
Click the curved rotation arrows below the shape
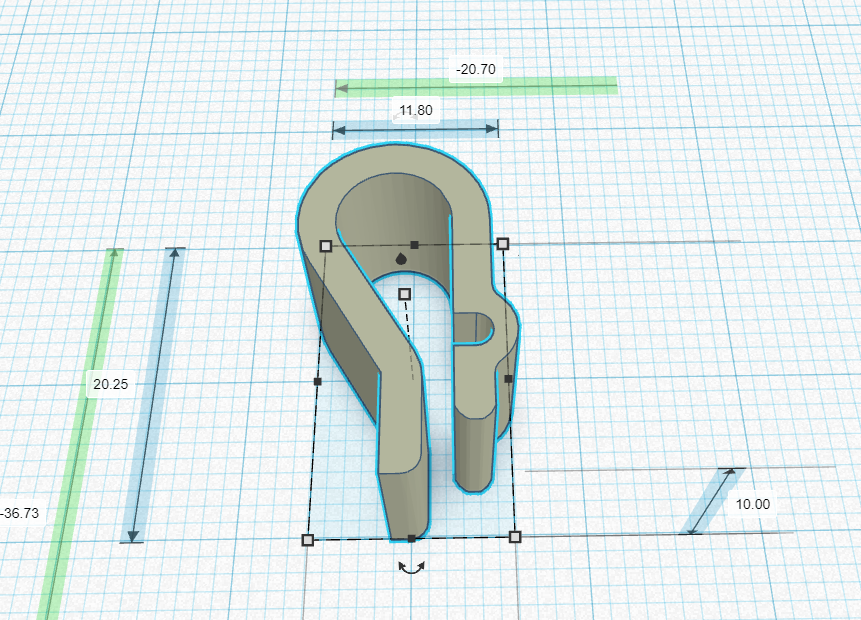(411, 568)
